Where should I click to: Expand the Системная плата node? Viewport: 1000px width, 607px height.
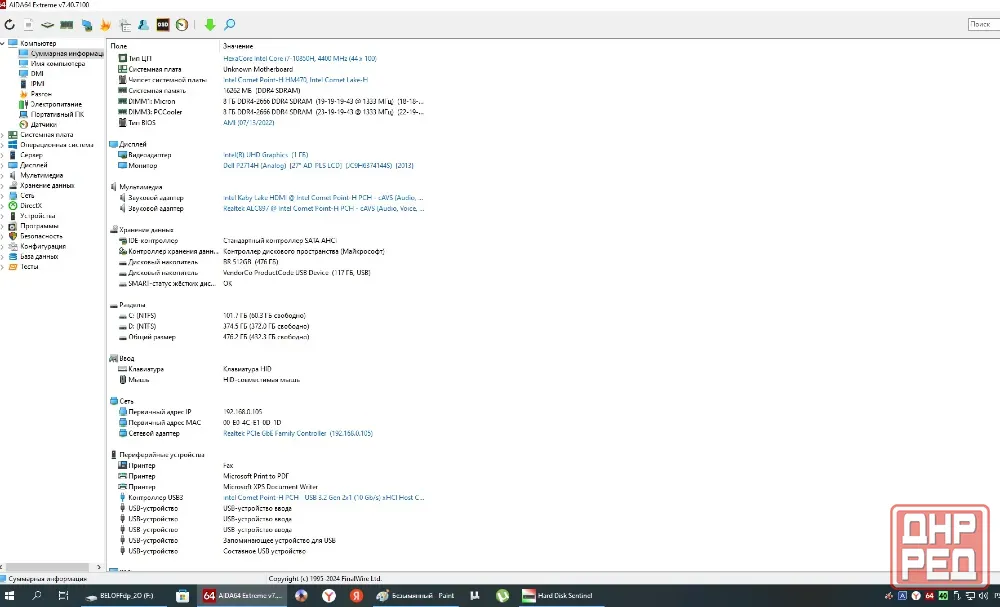pyautogui.click(x=3, y=135)
